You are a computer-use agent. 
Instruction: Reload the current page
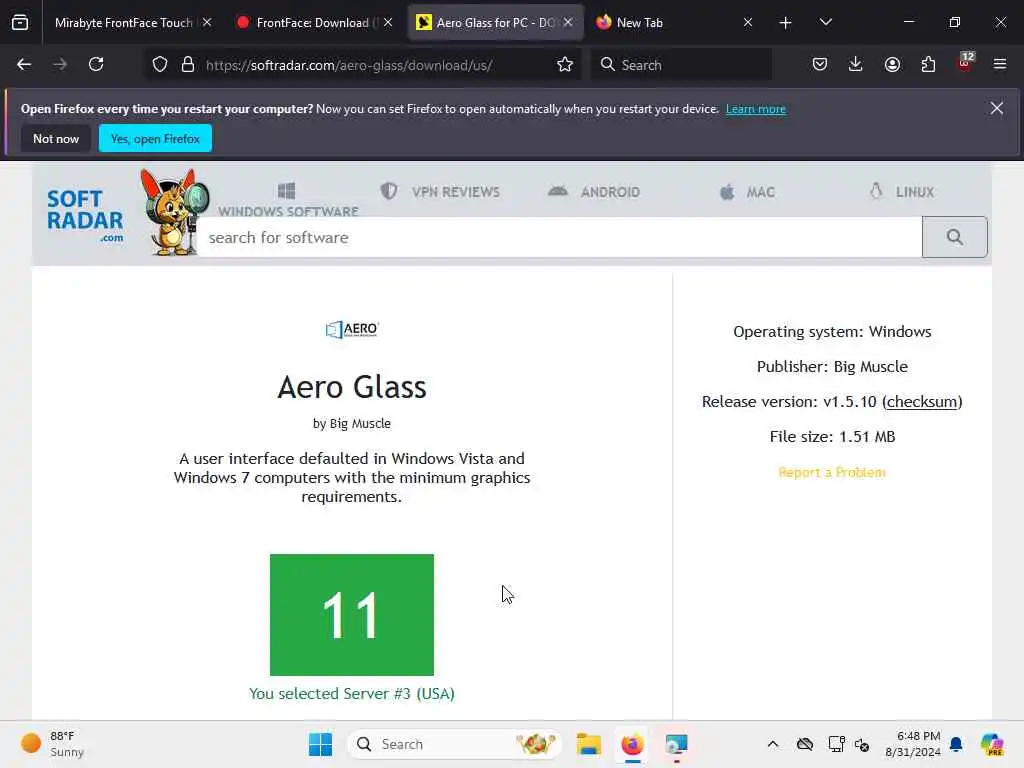point(96,64)
